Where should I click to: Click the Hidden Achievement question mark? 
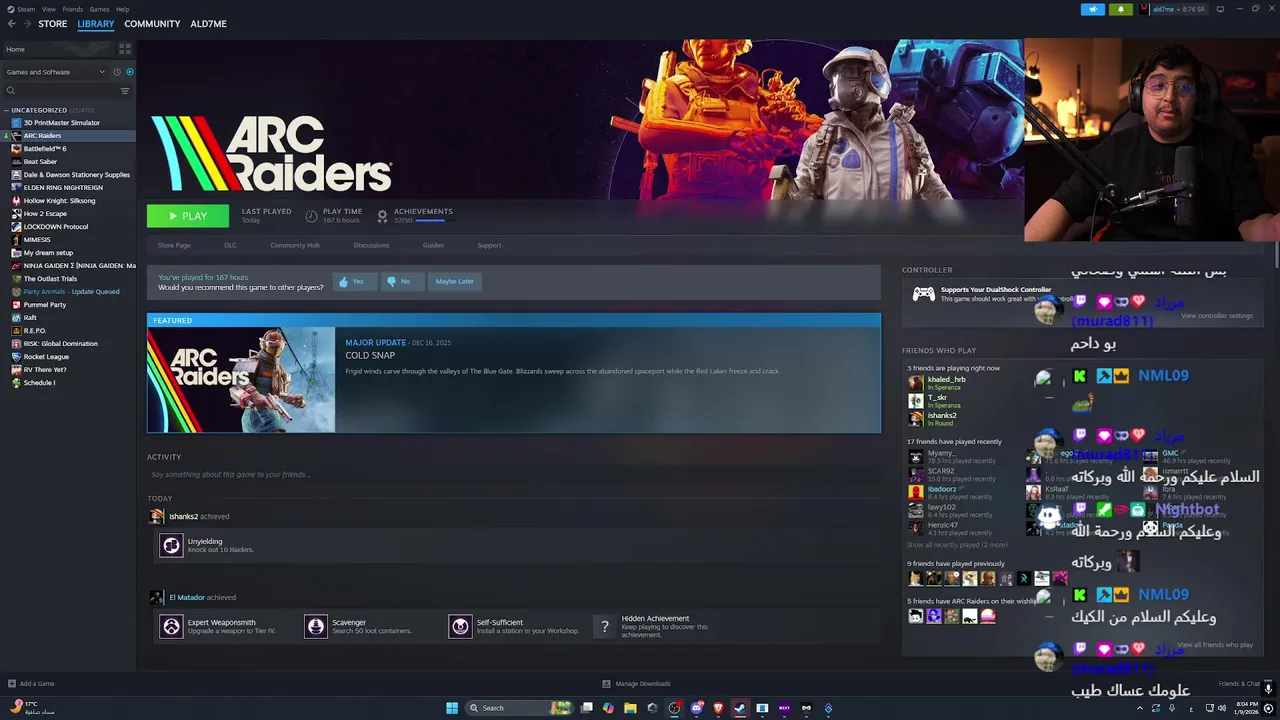point(604,627)
